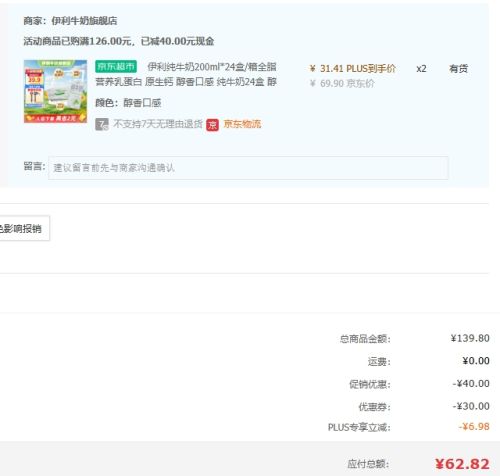Screen dimensions: 500x476
Task: Click the 影响报销 button
Action: pos(24,228)
